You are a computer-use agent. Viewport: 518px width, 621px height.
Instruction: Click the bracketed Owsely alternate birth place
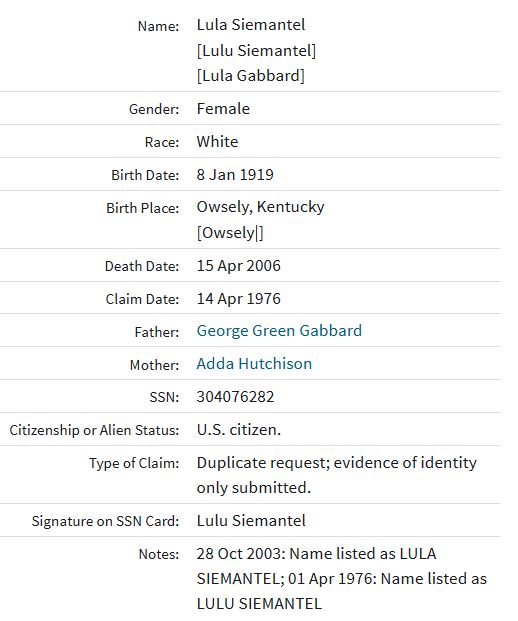click(230, 233)
